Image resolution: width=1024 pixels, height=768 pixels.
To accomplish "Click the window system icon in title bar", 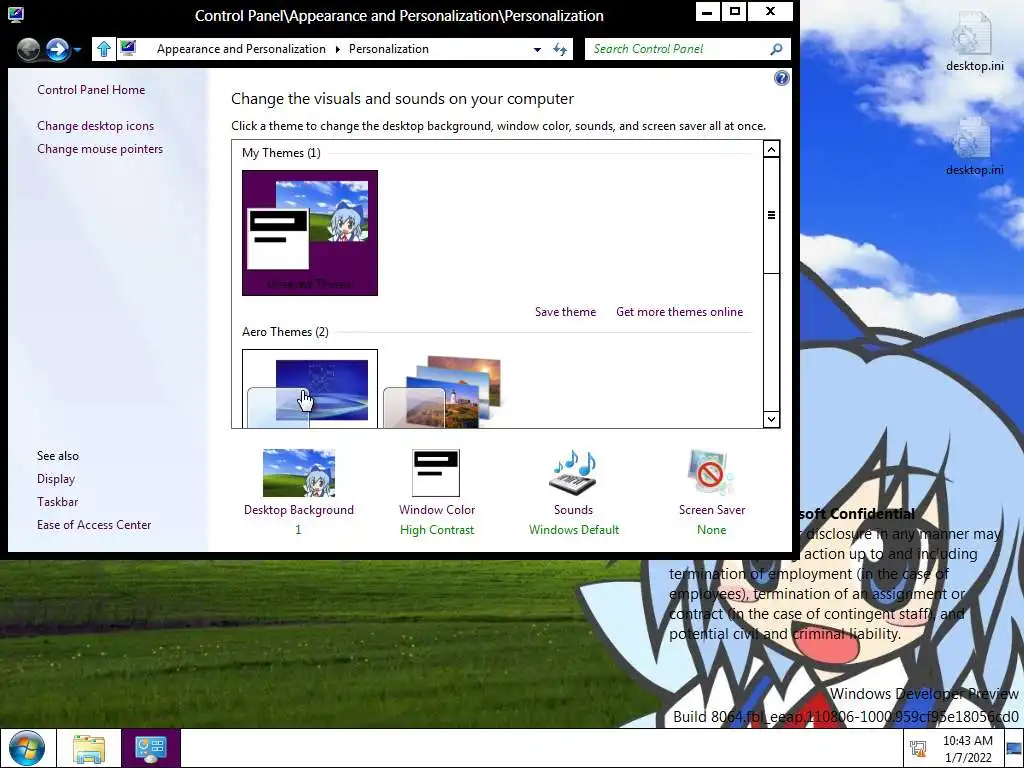I will coord(16,14).
